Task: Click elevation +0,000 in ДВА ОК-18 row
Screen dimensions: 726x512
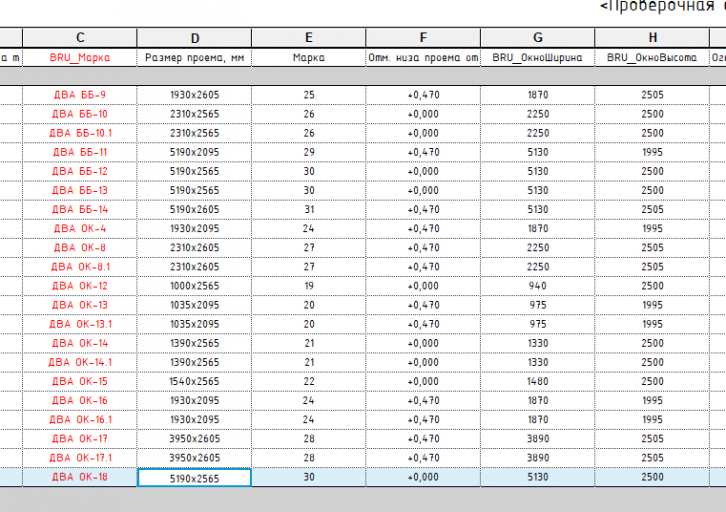Action: pyautogui.click(x=423, y=477)
